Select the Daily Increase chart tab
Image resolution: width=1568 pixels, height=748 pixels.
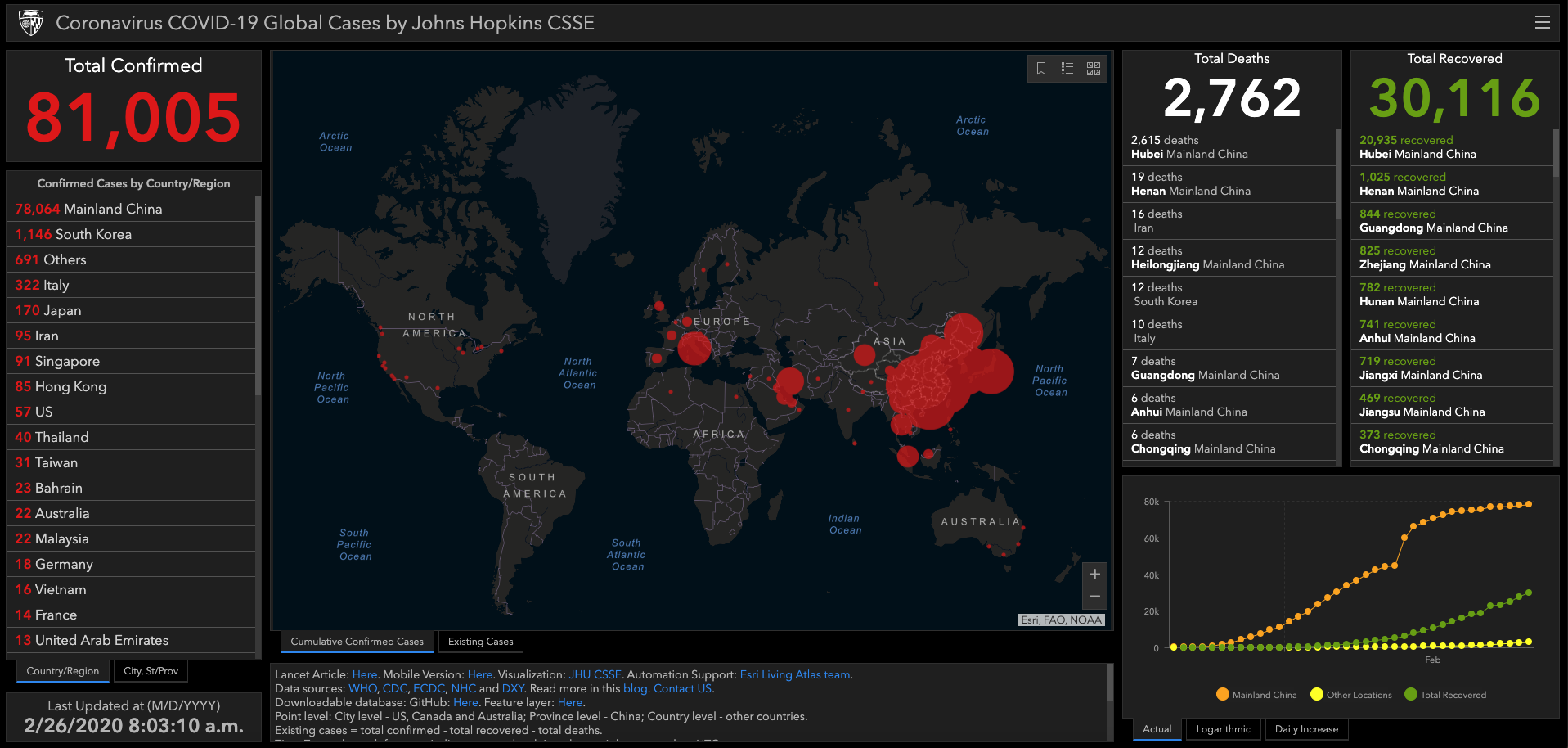pyautogui.click(x=1306, y=729)
